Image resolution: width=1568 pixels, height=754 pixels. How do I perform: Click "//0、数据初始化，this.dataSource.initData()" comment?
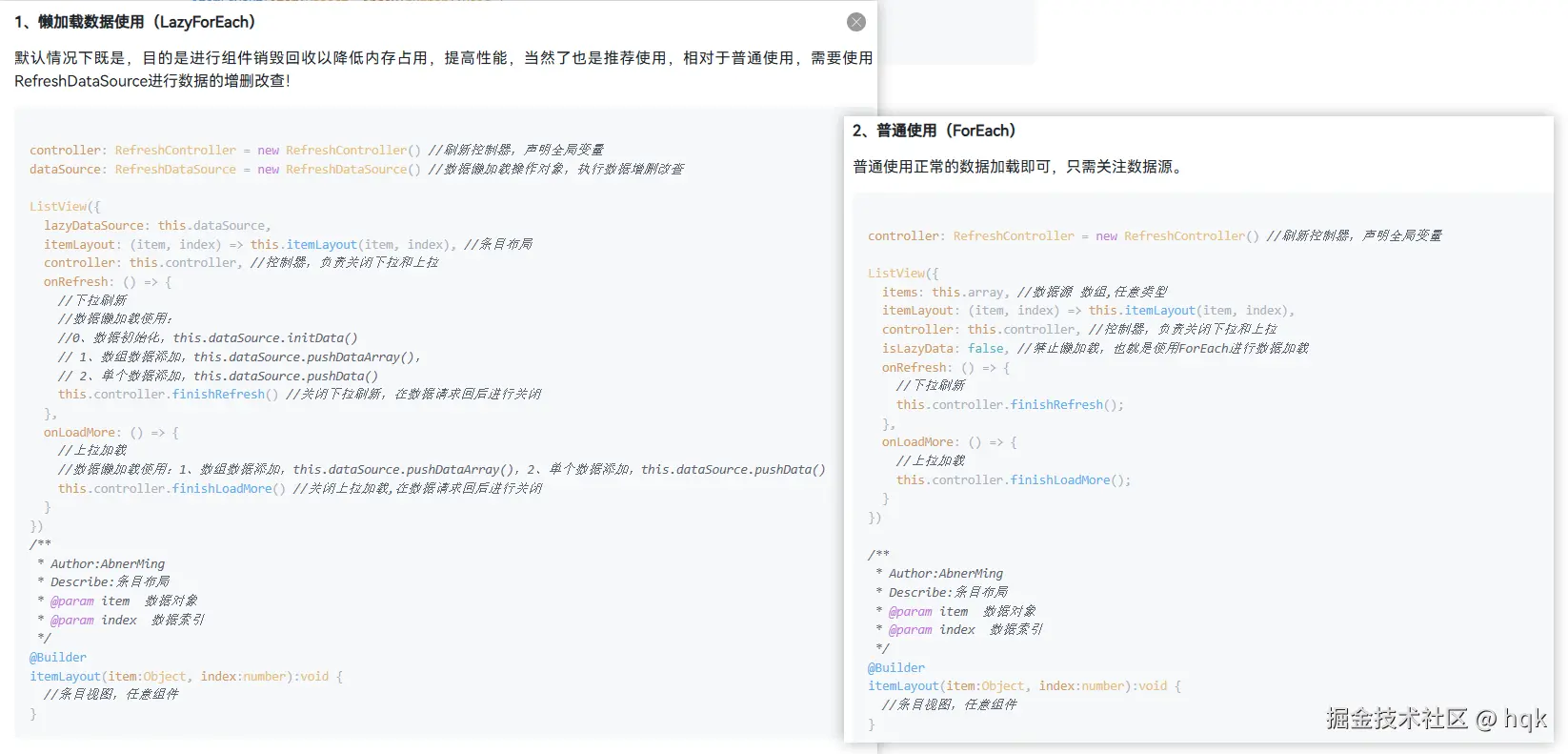pos(208,338)
